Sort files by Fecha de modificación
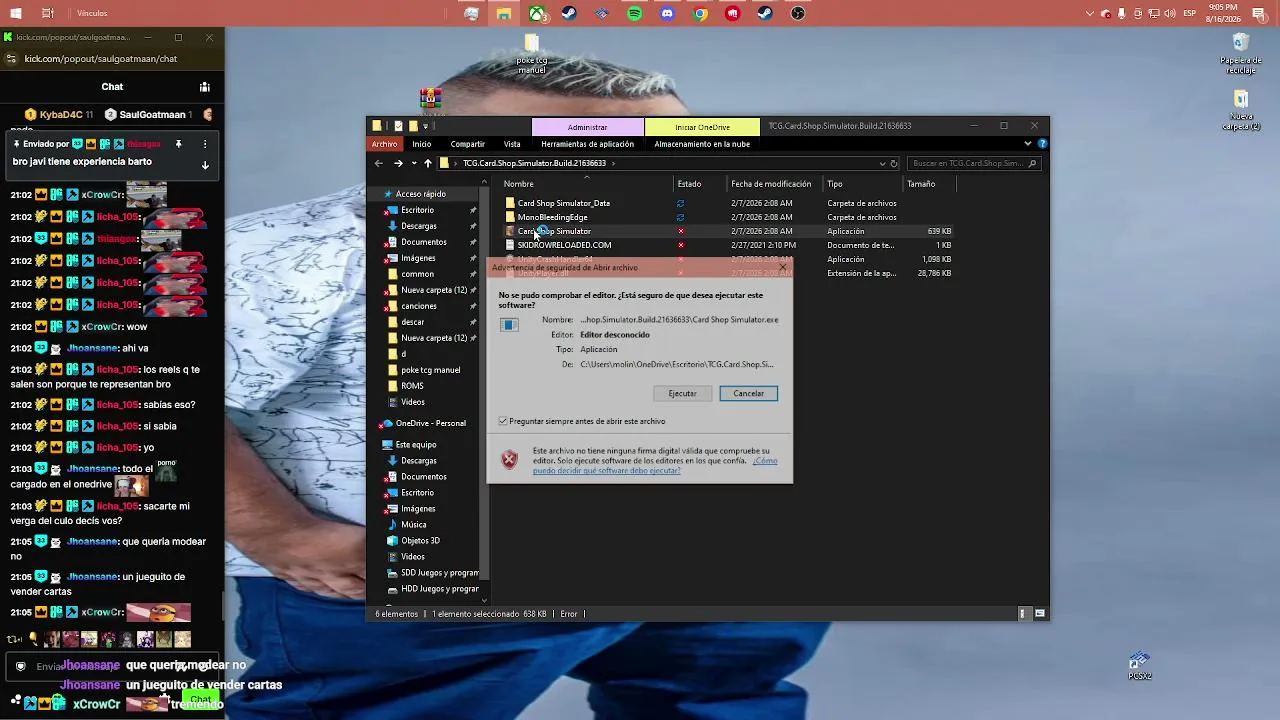The image size is (1280, 720). (774, 184)
